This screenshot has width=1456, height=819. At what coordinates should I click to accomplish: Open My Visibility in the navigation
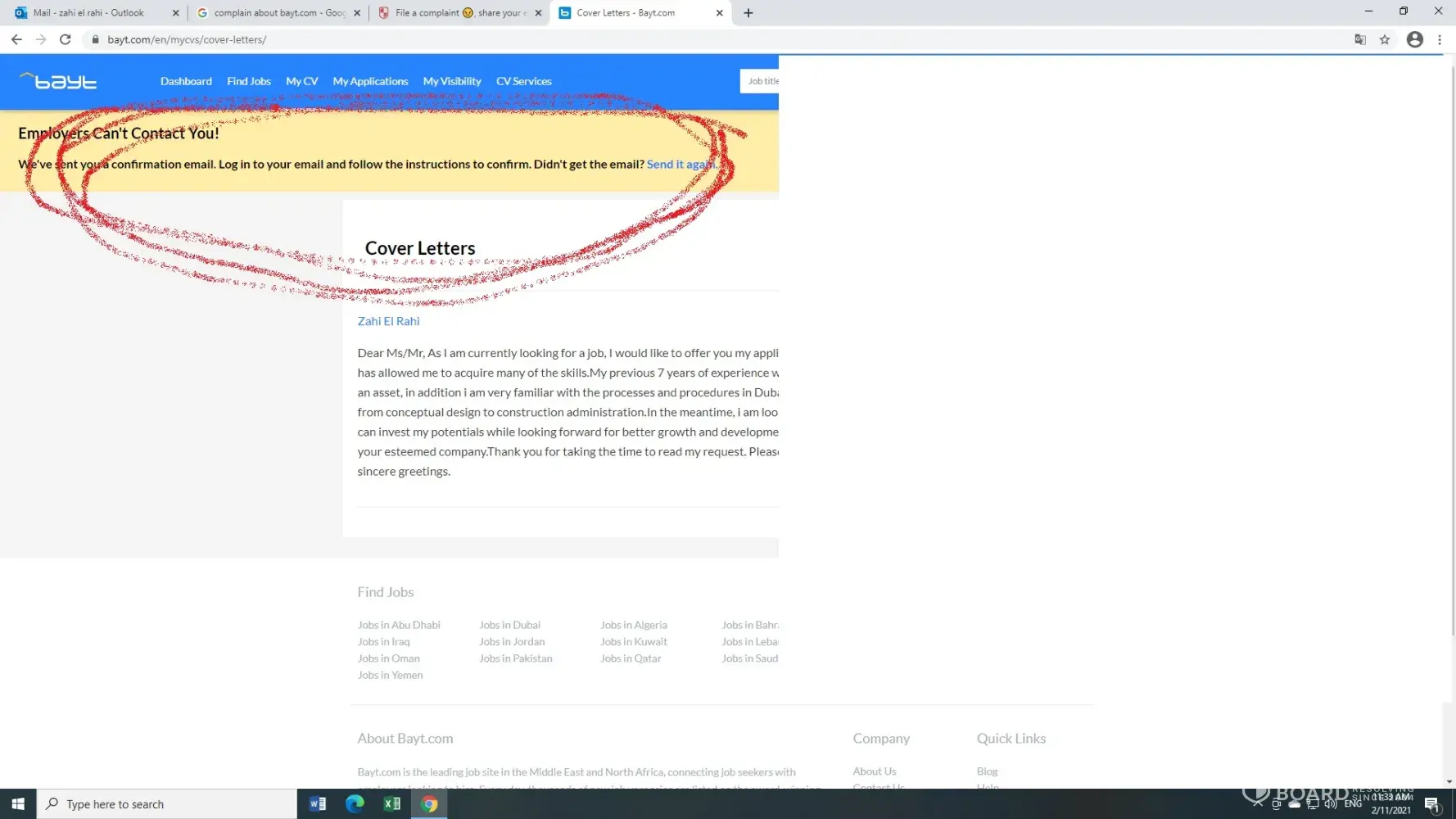coord(452,81)
